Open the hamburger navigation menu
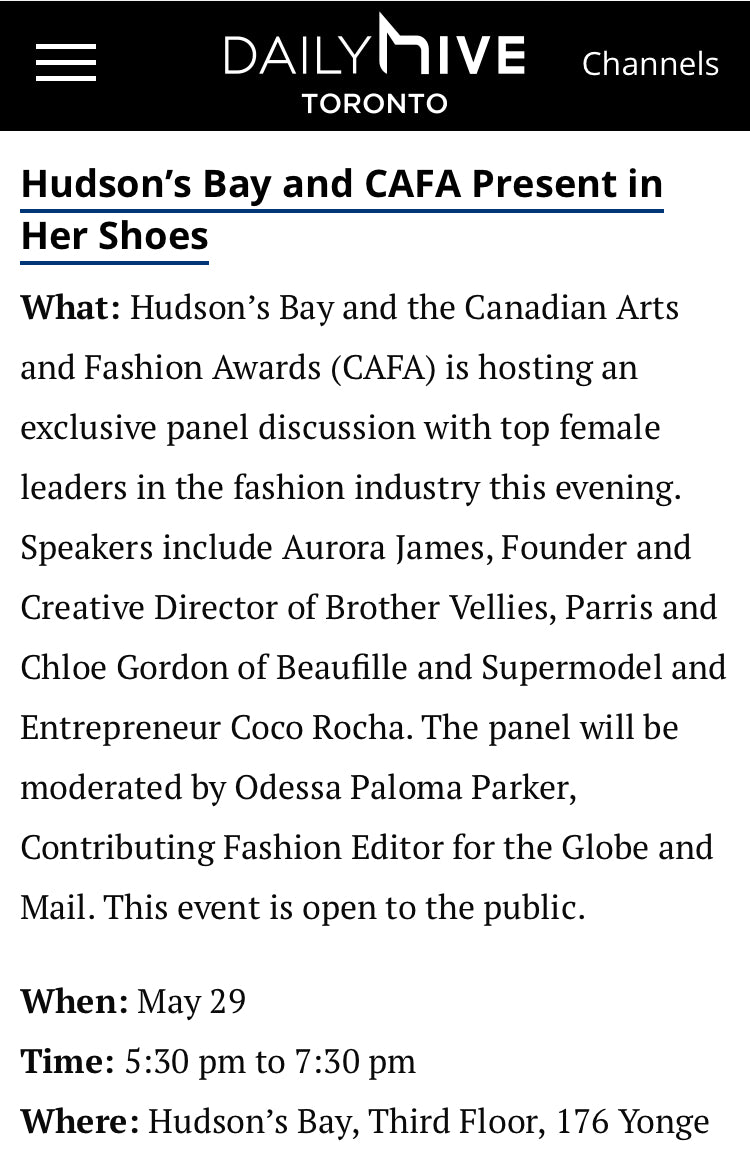The image size is (750, 1149). tap(66, 62)
